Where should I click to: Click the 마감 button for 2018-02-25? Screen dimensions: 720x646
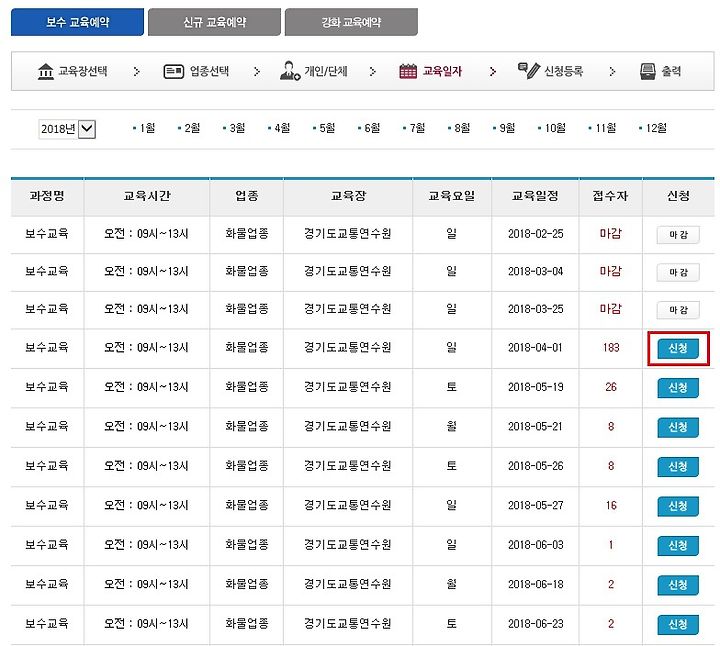(678, 235)
